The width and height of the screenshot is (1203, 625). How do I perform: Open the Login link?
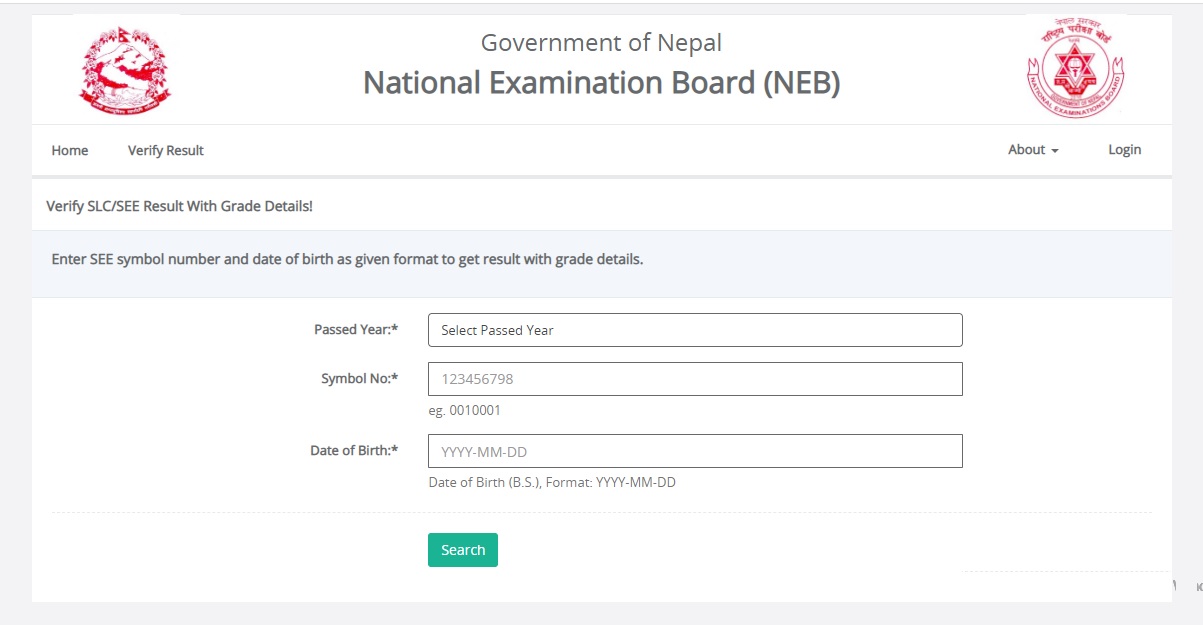[1125, 150]
